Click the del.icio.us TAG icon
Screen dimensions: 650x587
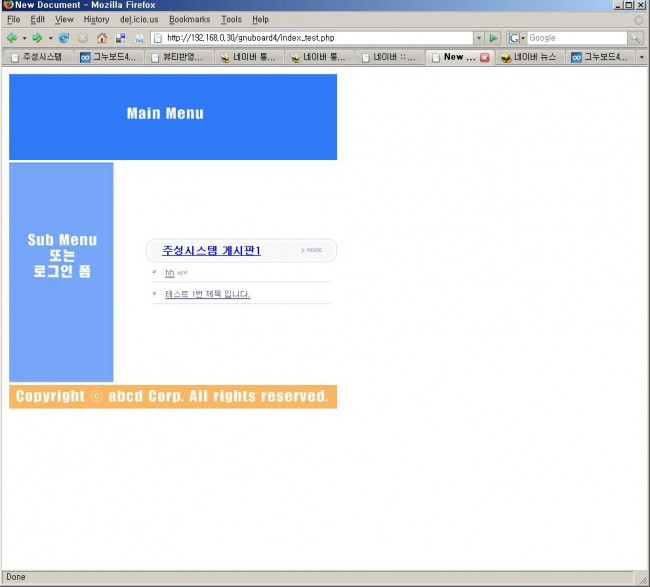tap(139, 38)
